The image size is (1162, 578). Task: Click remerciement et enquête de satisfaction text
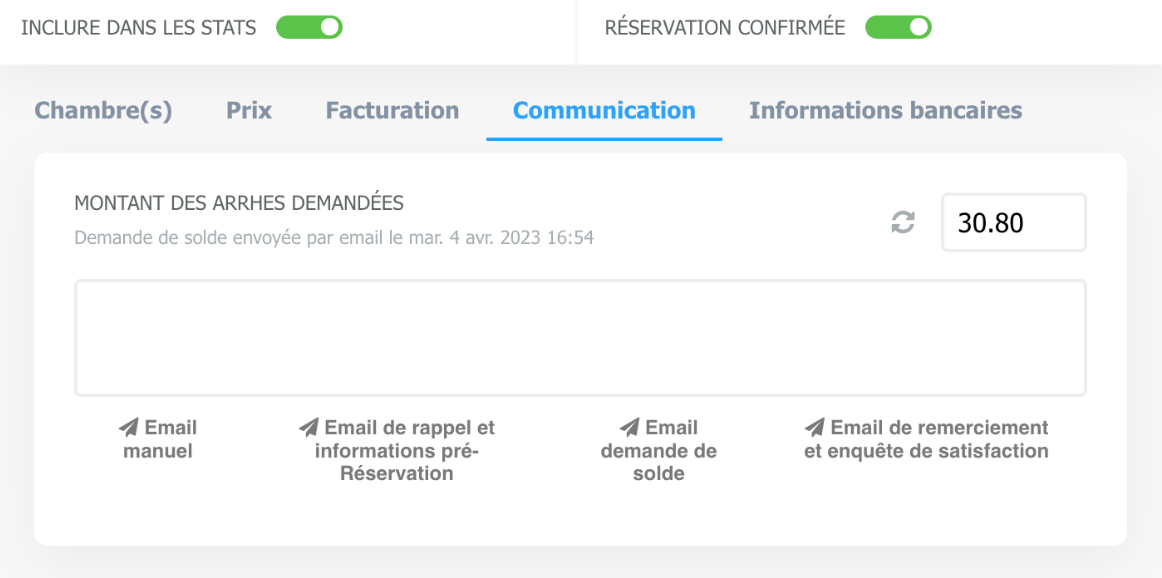click(926, 439)
